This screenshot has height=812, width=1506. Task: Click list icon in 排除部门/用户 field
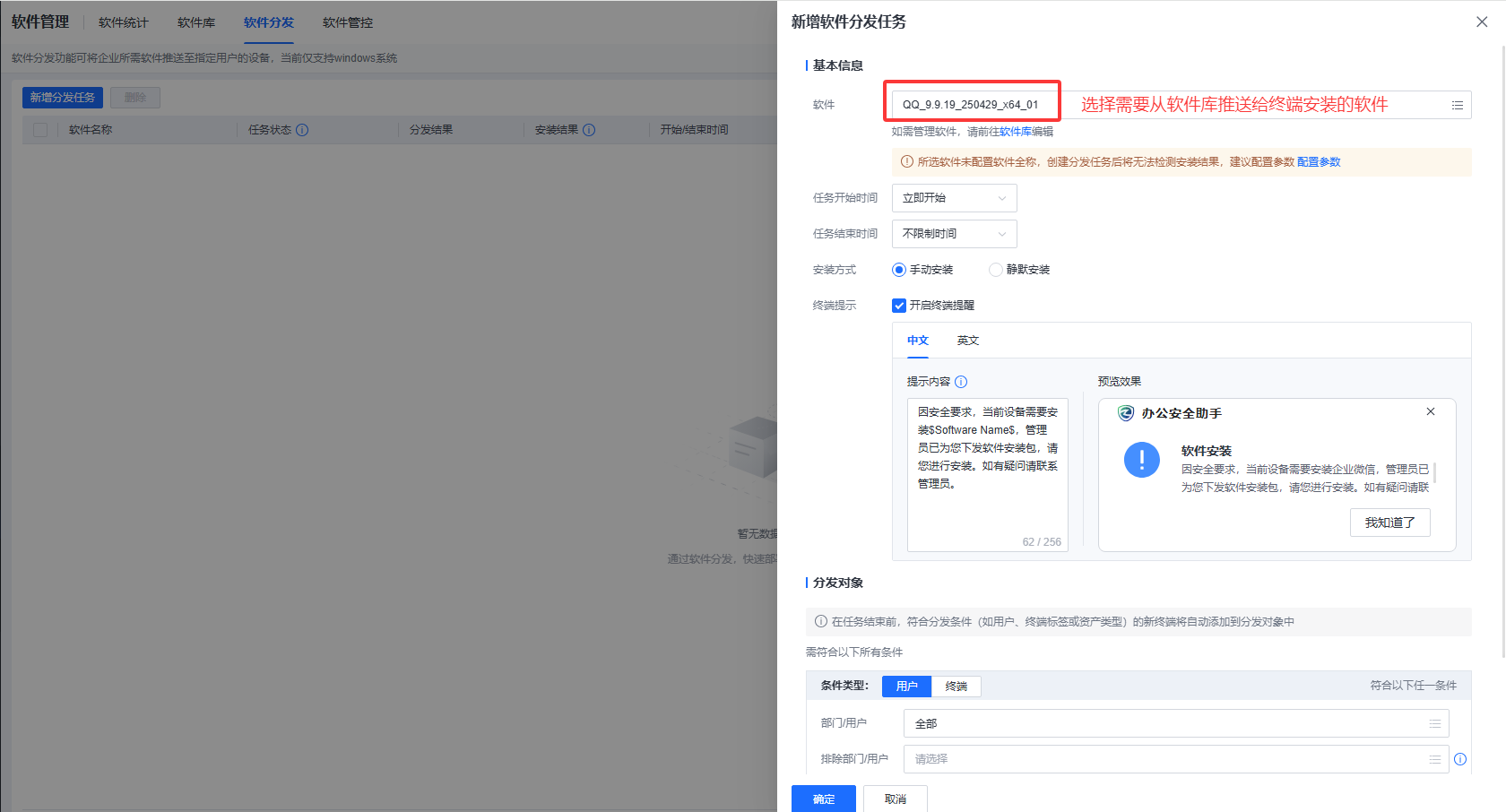[x=1434, y=759]
